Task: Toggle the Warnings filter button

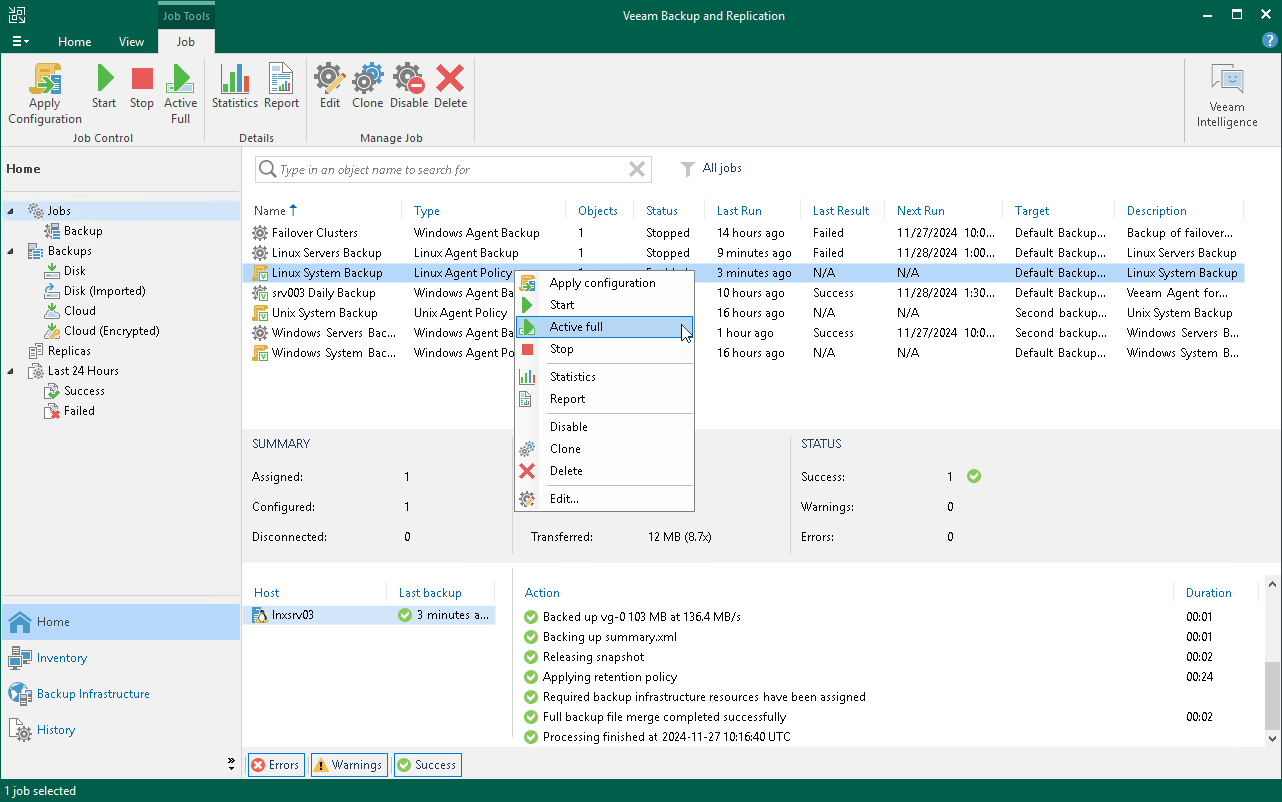Action: click(348, 765)
